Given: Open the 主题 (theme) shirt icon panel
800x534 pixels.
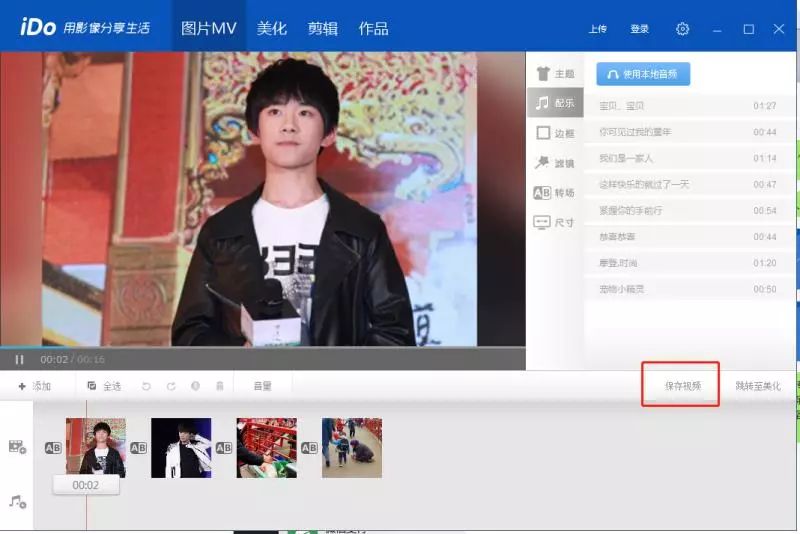Looking at the screenshot, I should [555, 74].
